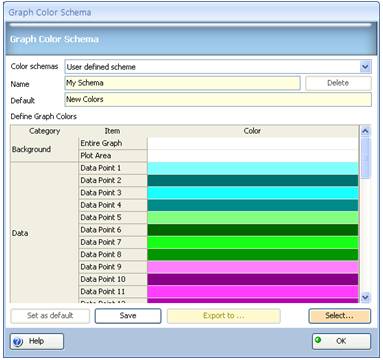Select Data Point 9 pink swatch
The image size is (383, 360).
coord(253,267)
